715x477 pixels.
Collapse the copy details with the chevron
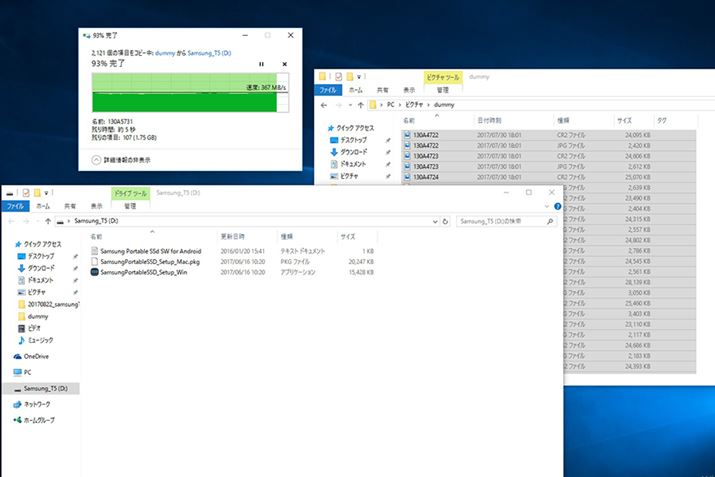pos(97,159)
